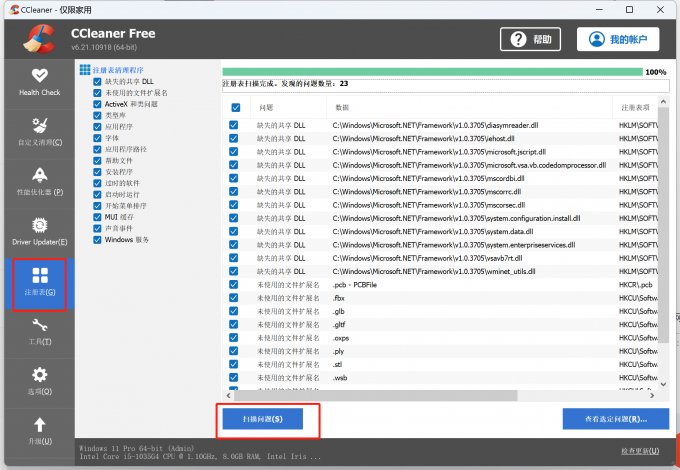The width and height of the screenshot is (680, 470).
Task: Toggle select-all checkbox in results header
Action: coord(235,108)
